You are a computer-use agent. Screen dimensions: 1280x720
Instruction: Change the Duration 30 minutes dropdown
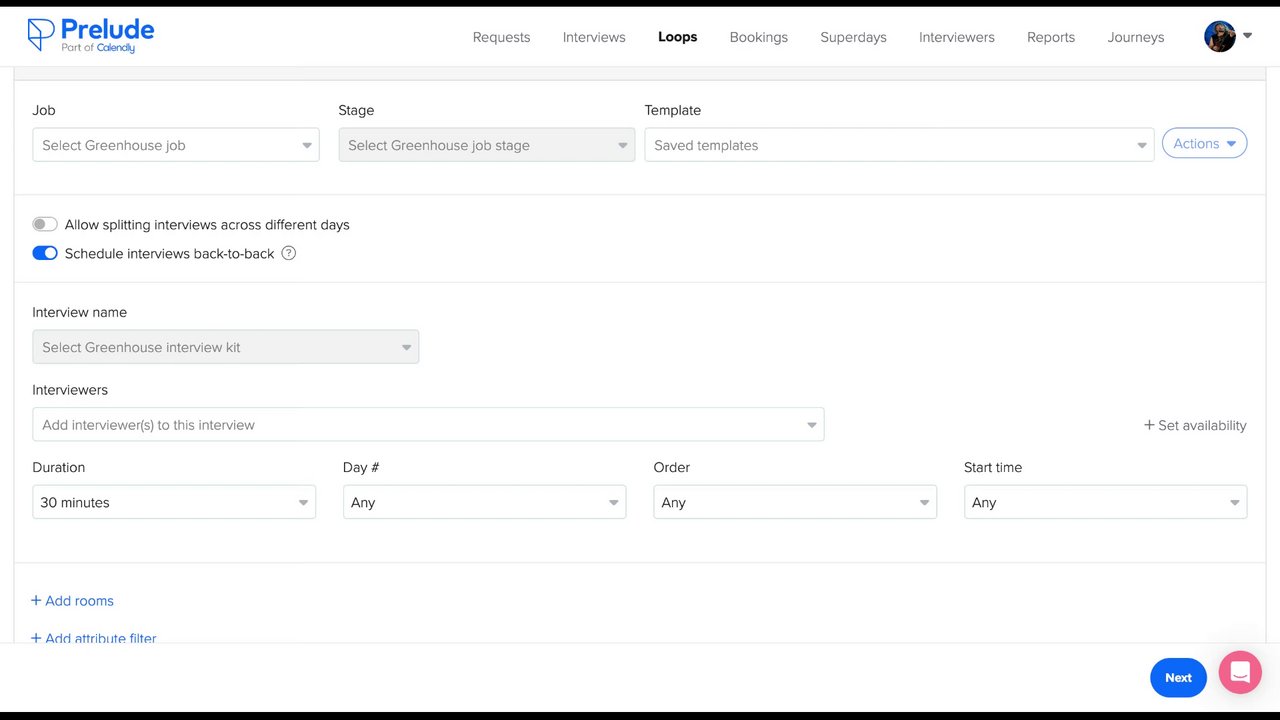pyautogui.click(x=174, y=502)
